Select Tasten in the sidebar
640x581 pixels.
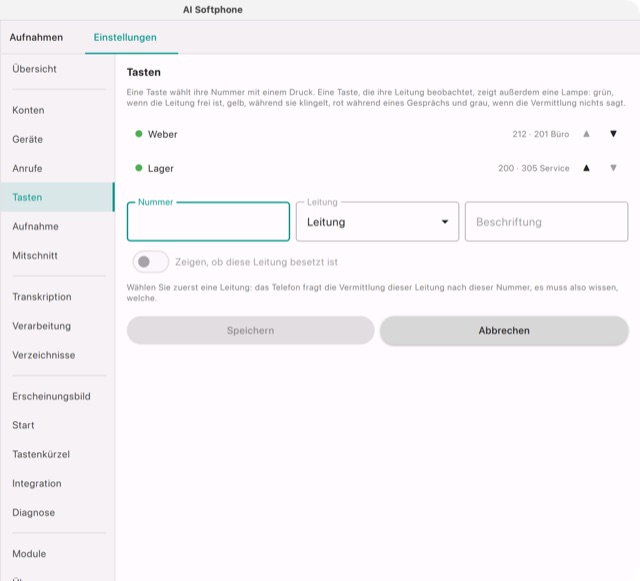coord(58,197)
